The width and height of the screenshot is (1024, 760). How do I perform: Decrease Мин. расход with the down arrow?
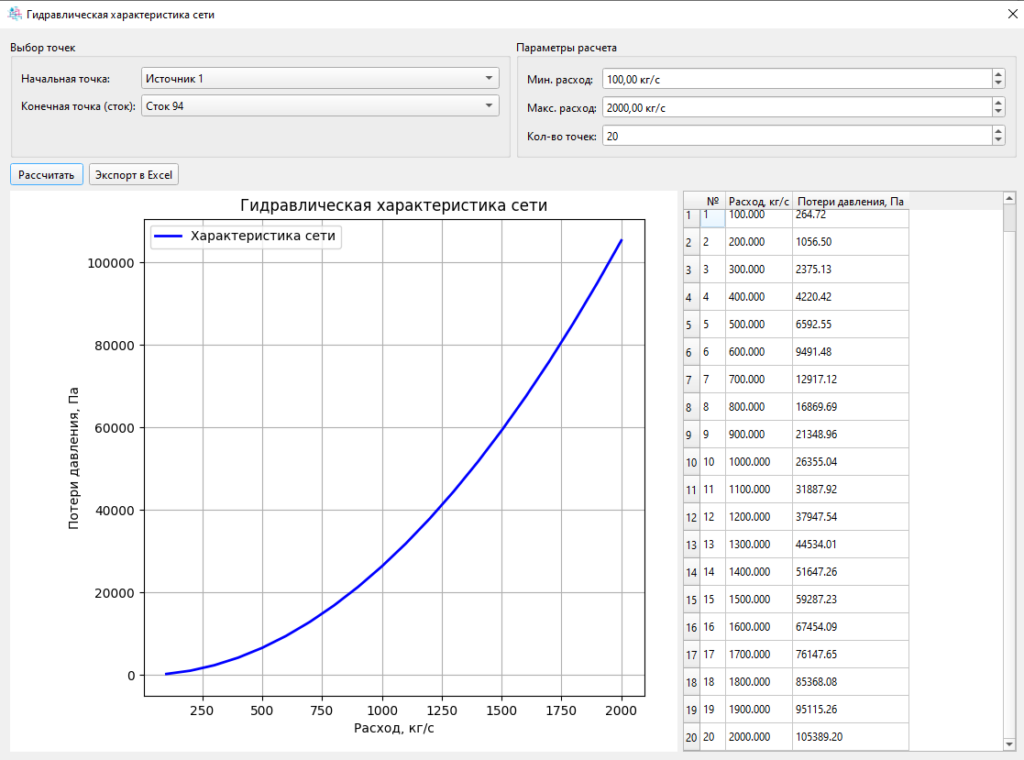tap(998, 84)
